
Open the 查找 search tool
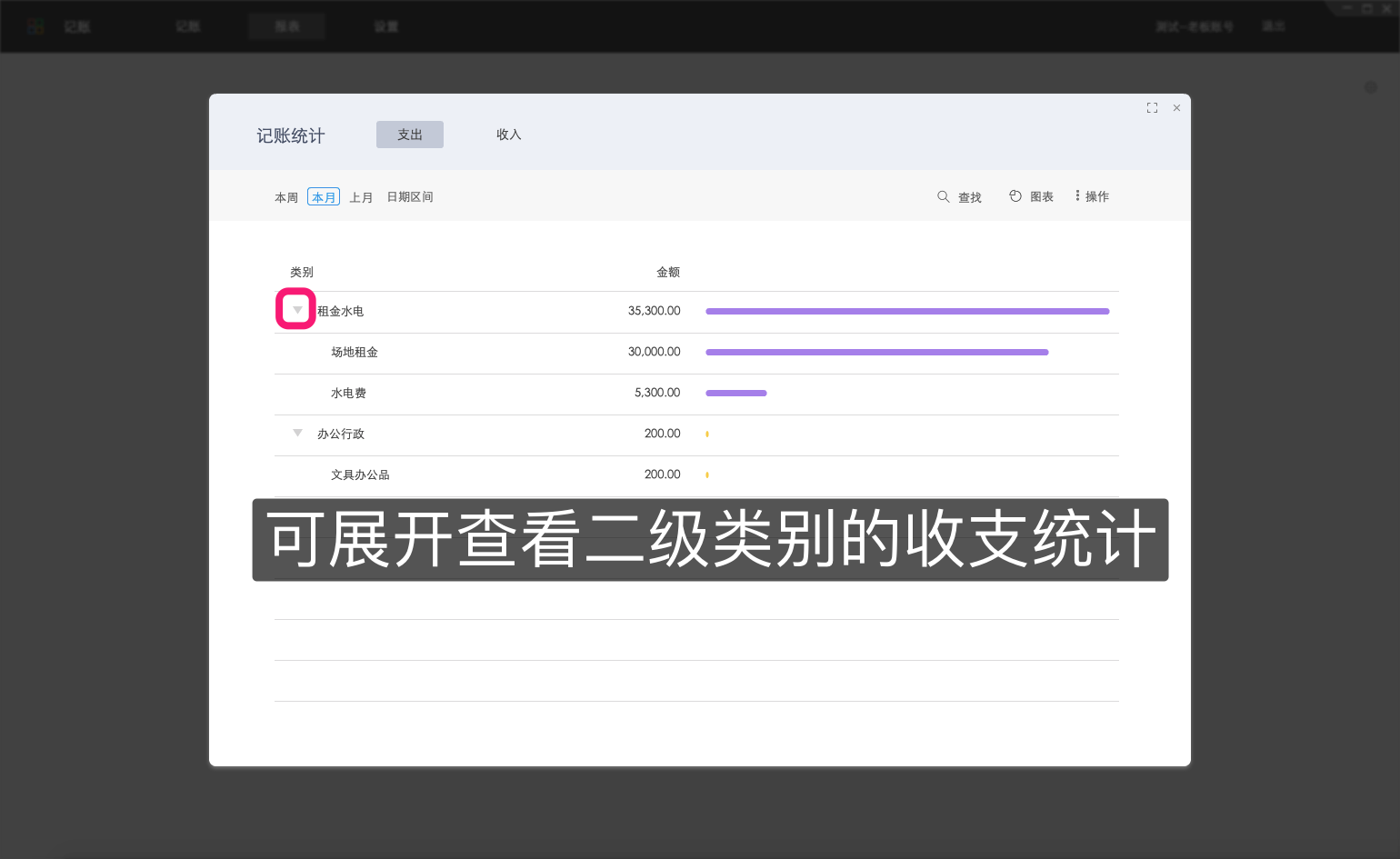959,197
